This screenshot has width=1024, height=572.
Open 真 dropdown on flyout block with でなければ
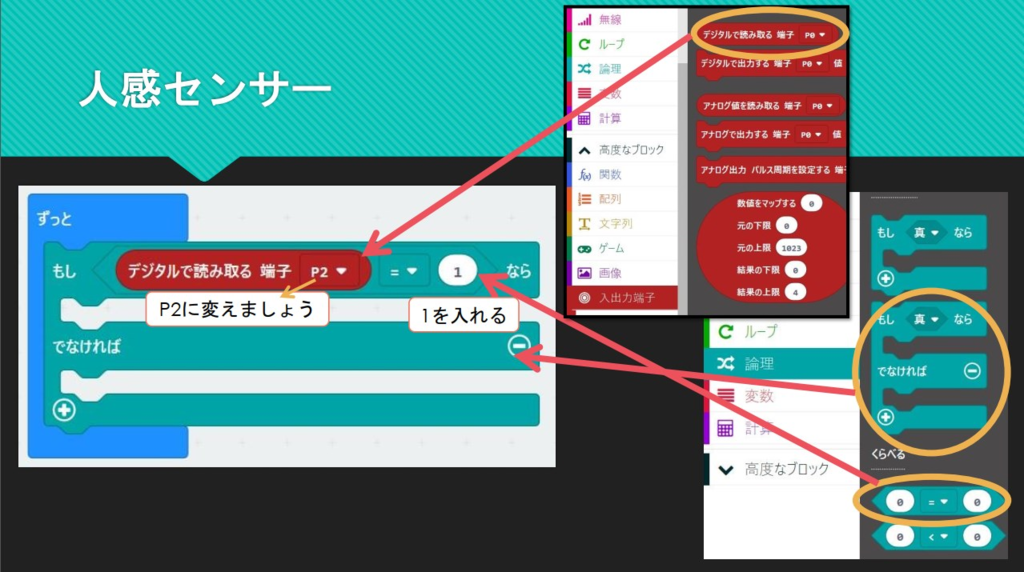[x=926, y=319]
